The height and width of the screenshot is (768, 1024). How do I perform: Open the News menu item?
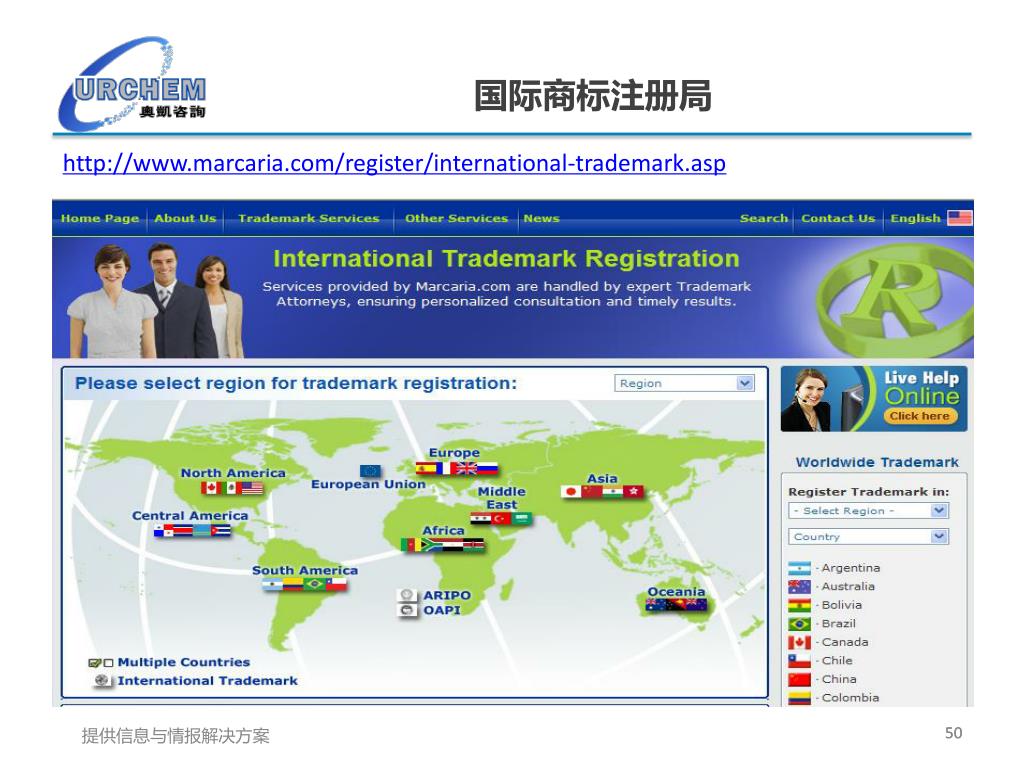(541, 218)
